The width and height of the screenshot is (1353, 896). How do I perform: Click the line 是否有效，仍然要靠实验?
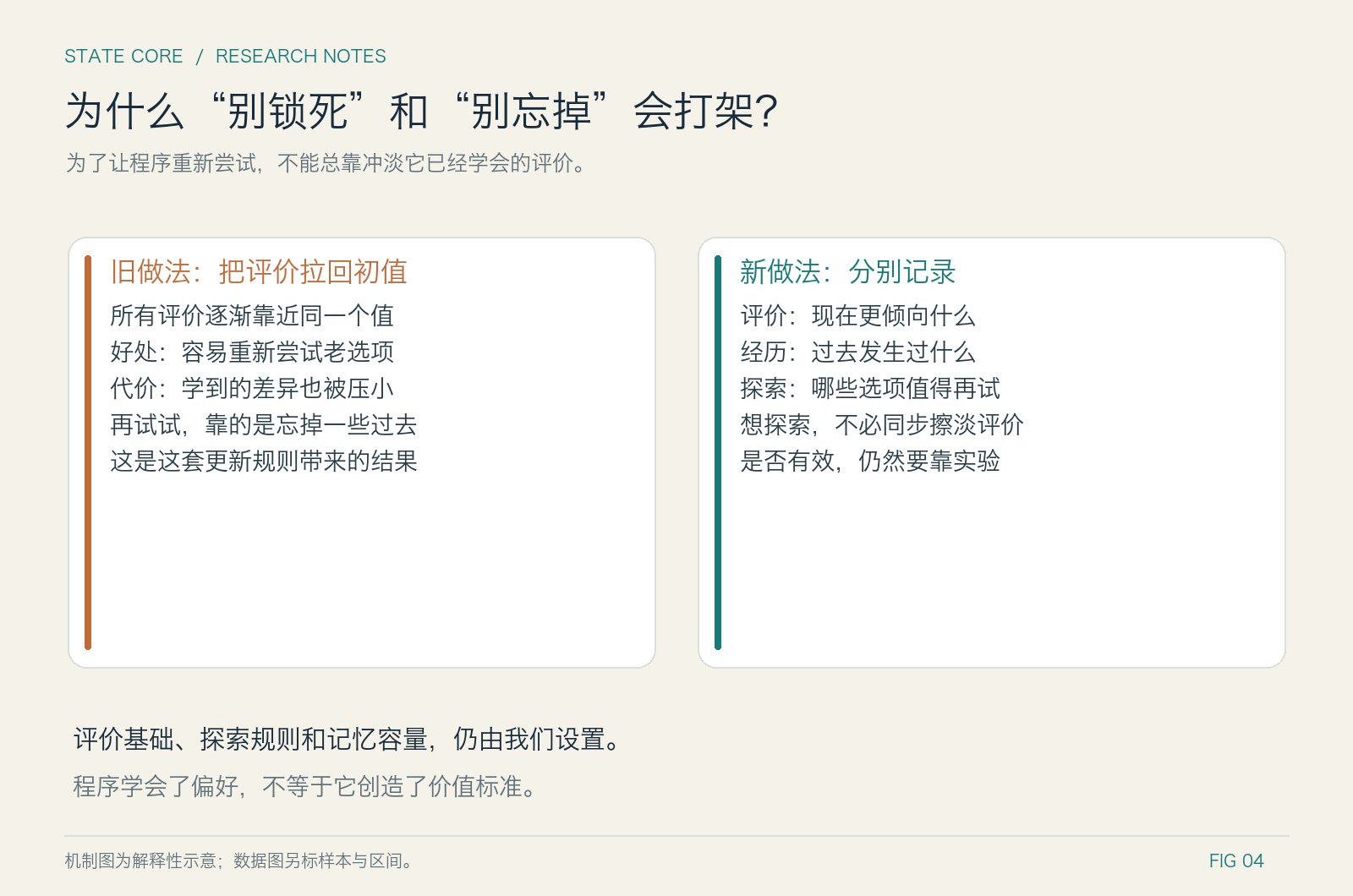870,461
